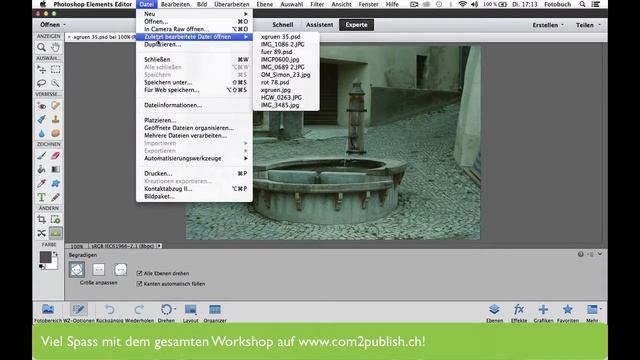Choose Kontaktabzug II... menu item
The height and width of the screenshot is (360, 640).
194,189
